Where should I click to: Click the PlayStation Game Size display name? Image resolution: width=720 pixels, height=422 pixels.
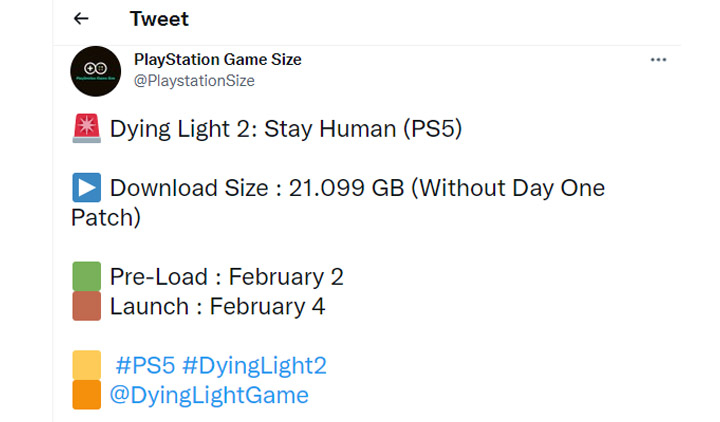(217, 60)
